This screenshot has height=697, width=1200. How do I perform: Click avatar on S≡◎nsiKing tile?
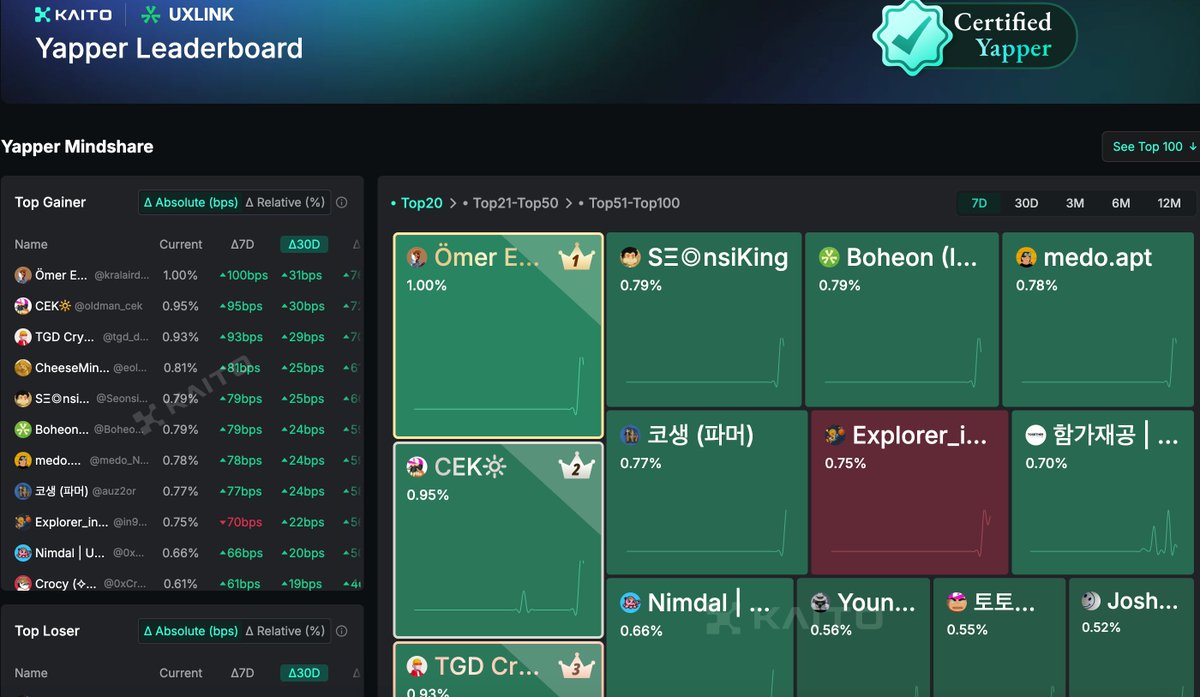pos(630,258)
